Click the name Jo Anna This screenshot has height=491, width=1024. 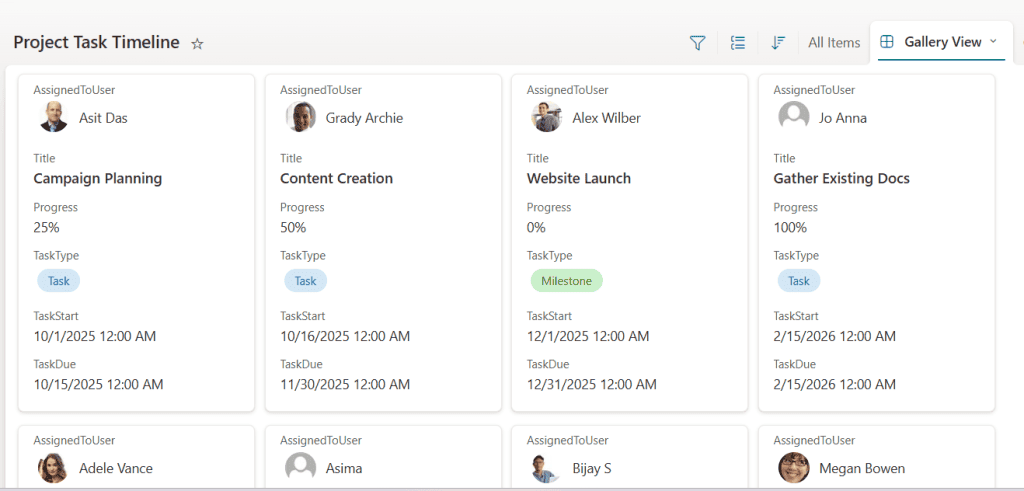tap(843, 118)
